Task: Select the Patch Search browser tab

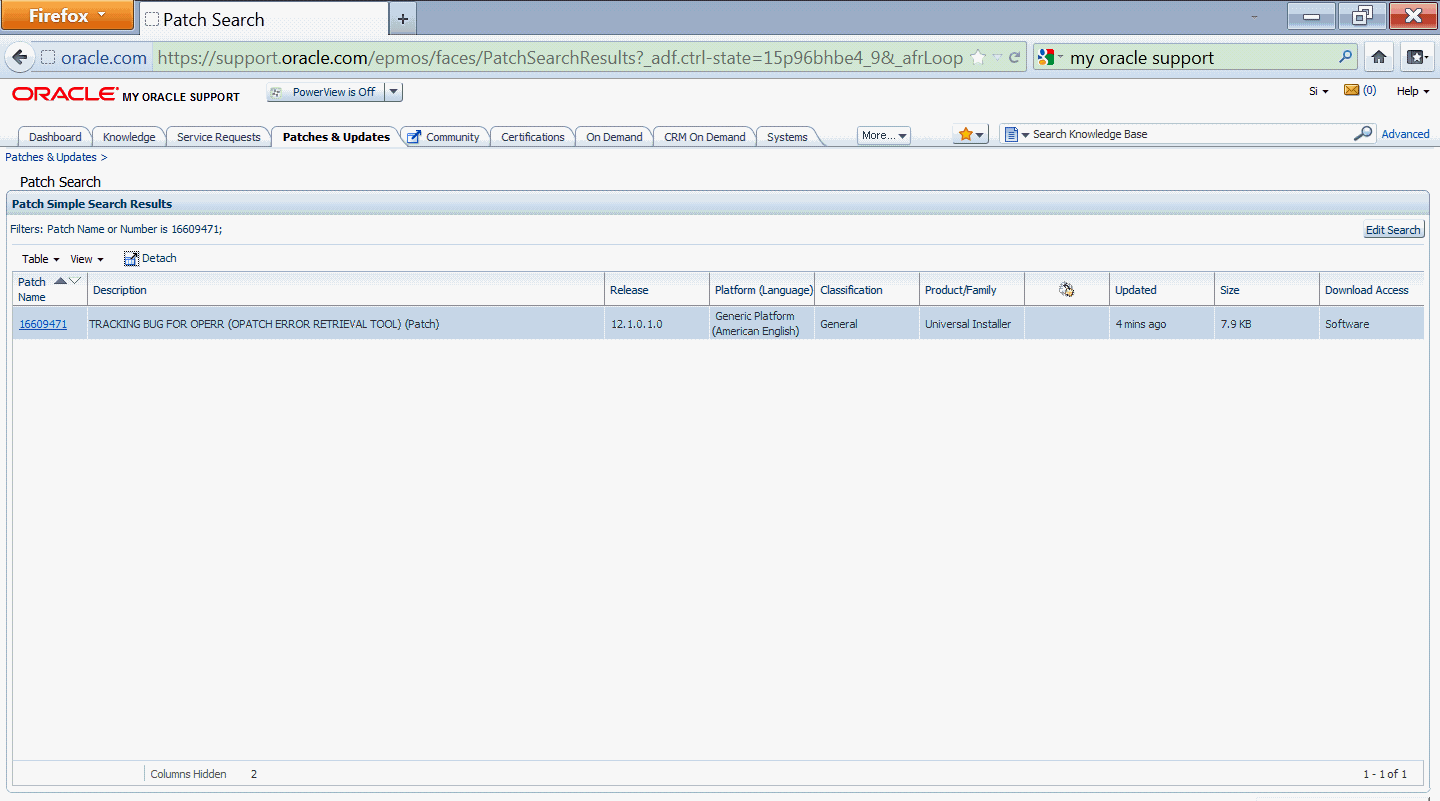Action: point(262,19)
